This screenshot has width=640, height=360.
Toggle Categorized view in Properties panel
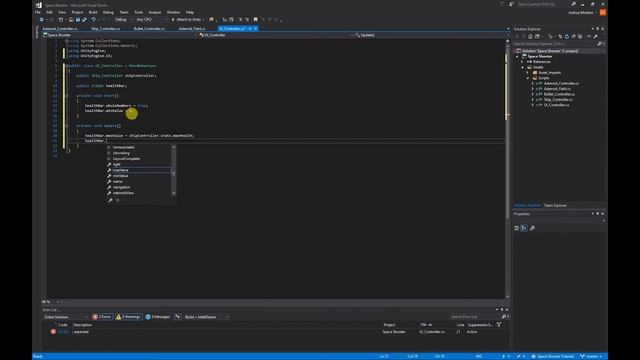(517, 228)
